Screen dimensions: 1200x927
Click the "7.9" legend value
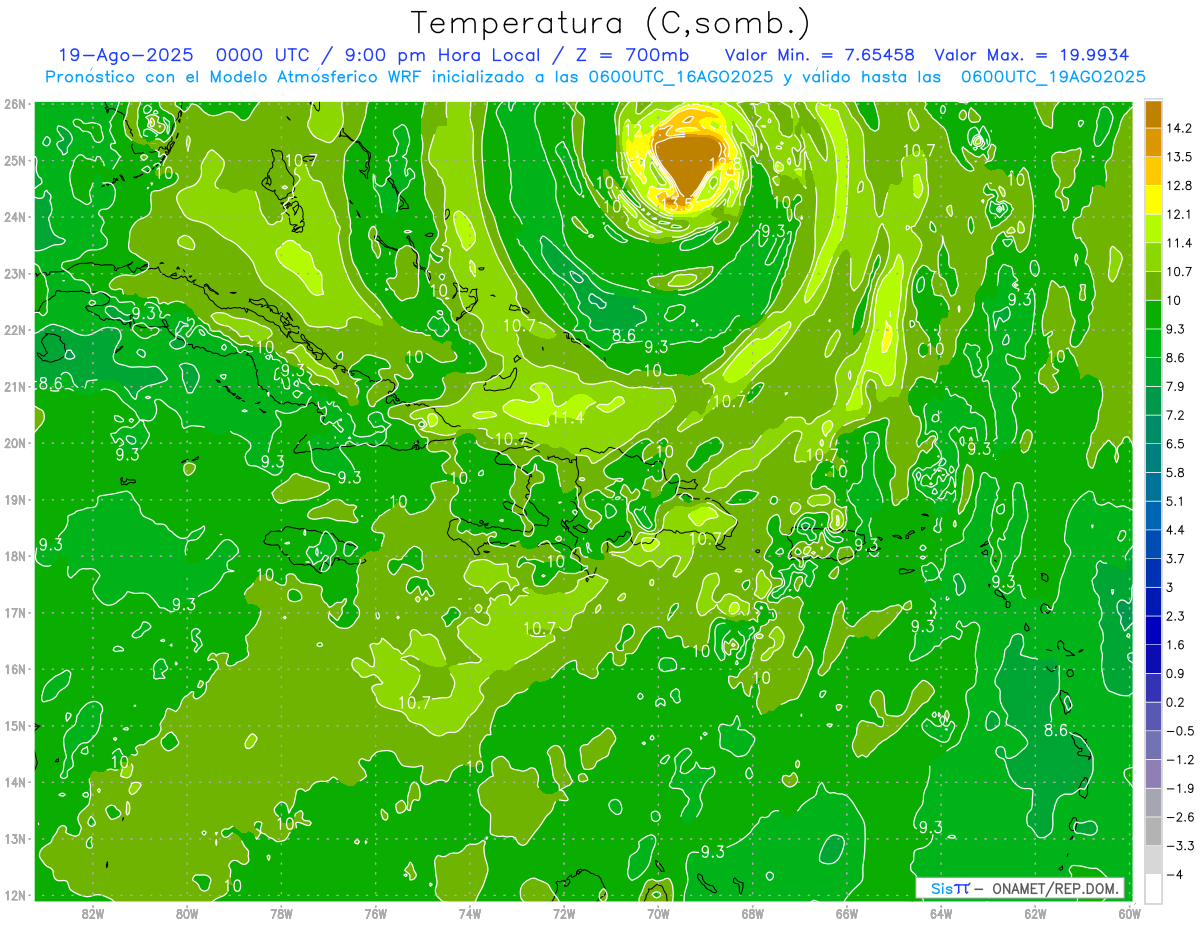1177,386
